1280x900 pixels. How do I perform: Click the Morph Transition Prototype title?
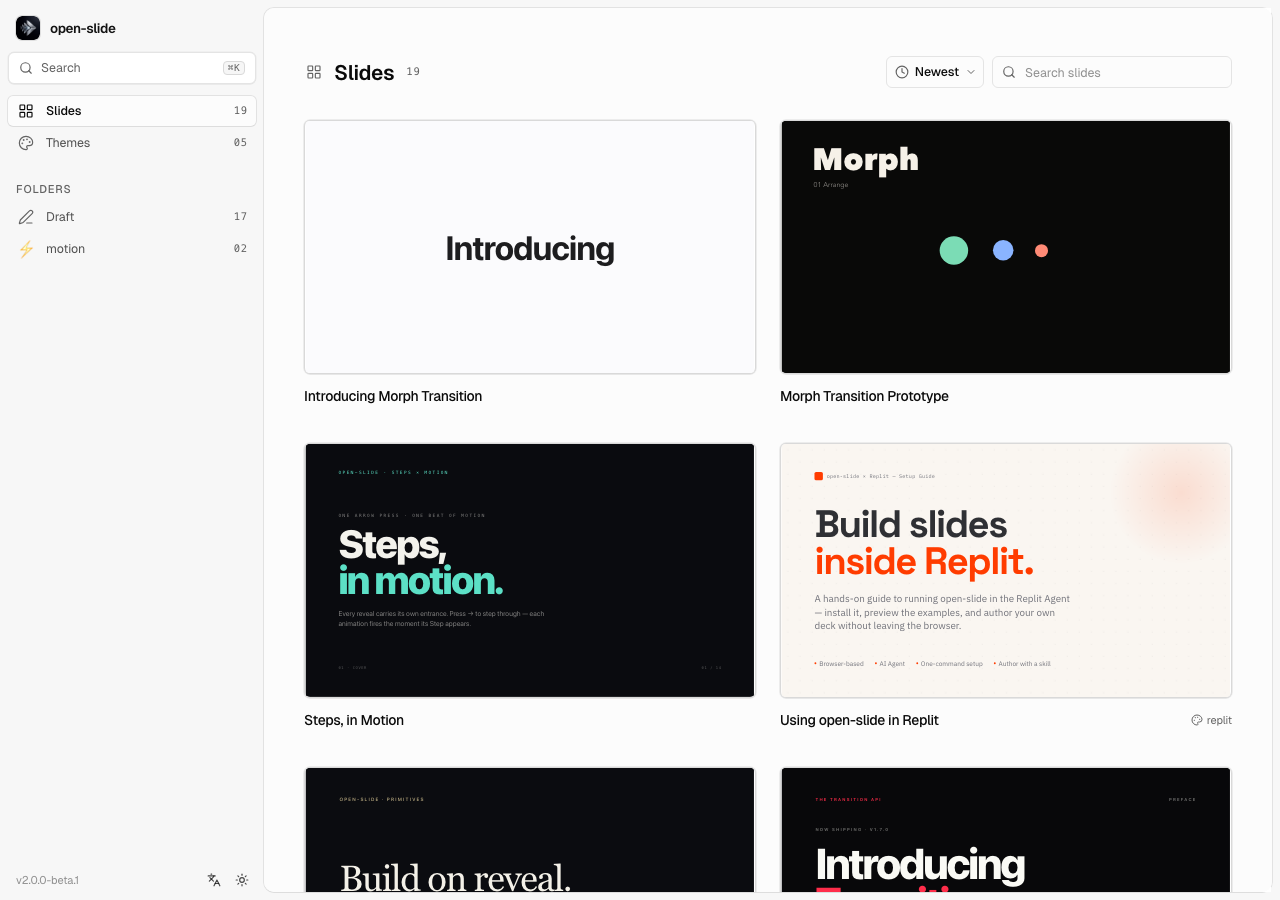[864, 396]
